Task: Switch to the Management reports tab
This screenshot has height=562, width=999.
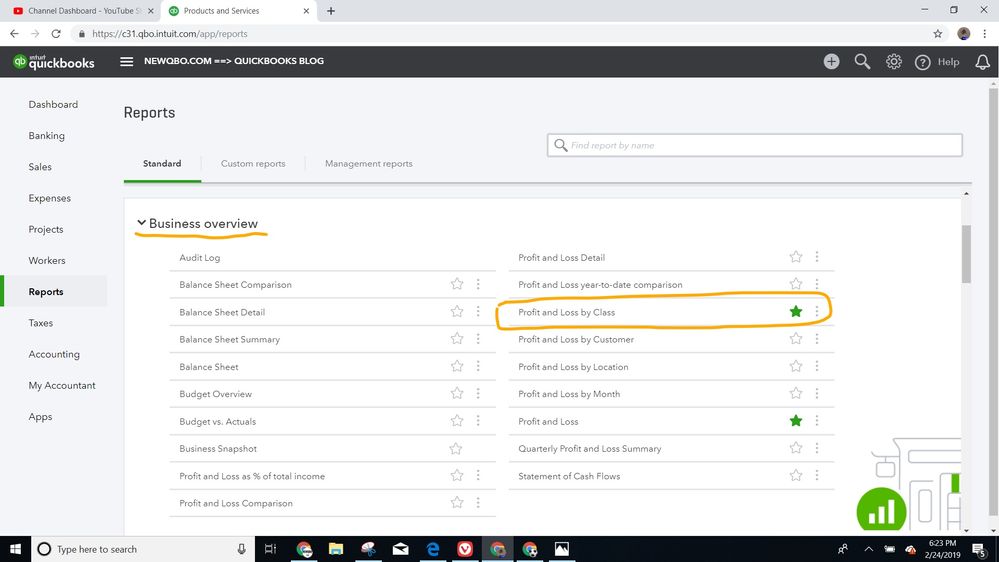Action: pos(368,164)
